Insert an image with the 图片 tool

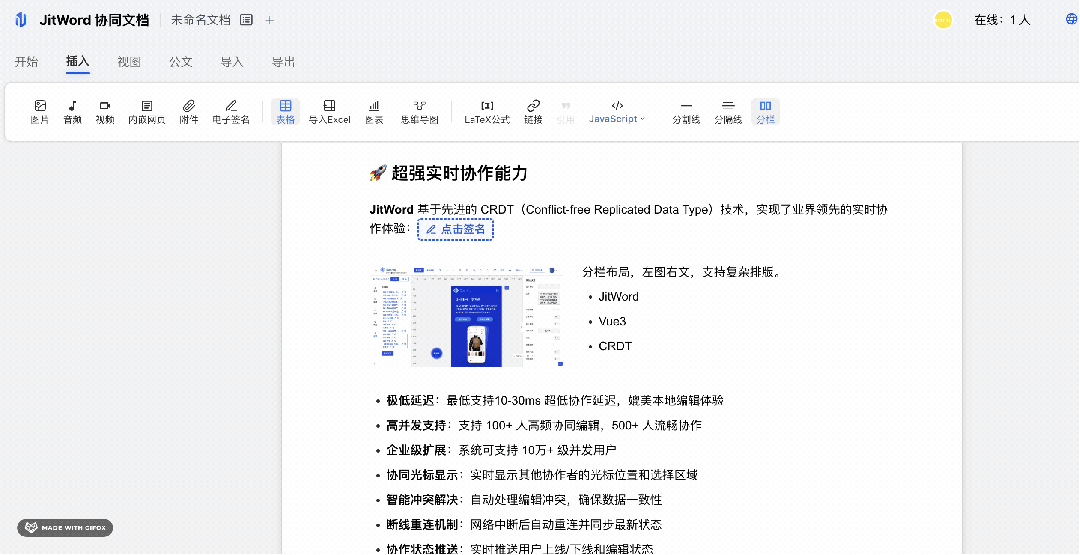(x=40, y=112)
